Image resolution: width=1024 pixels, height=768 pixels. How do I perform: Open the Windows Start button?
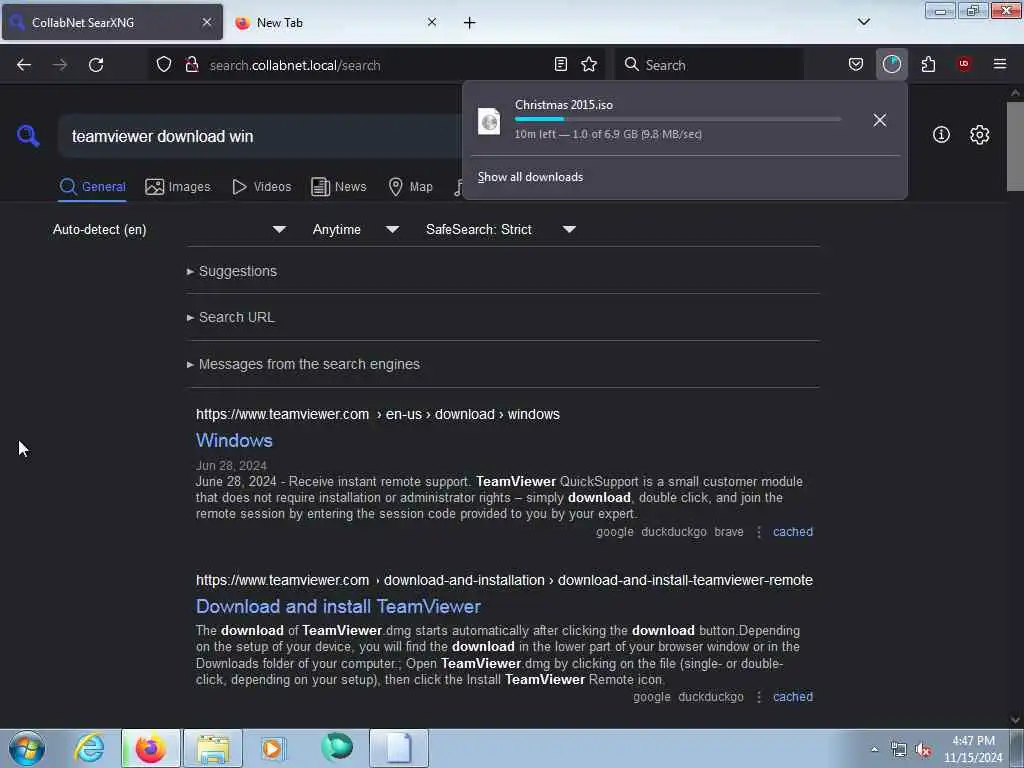click(x=27, y=748)
